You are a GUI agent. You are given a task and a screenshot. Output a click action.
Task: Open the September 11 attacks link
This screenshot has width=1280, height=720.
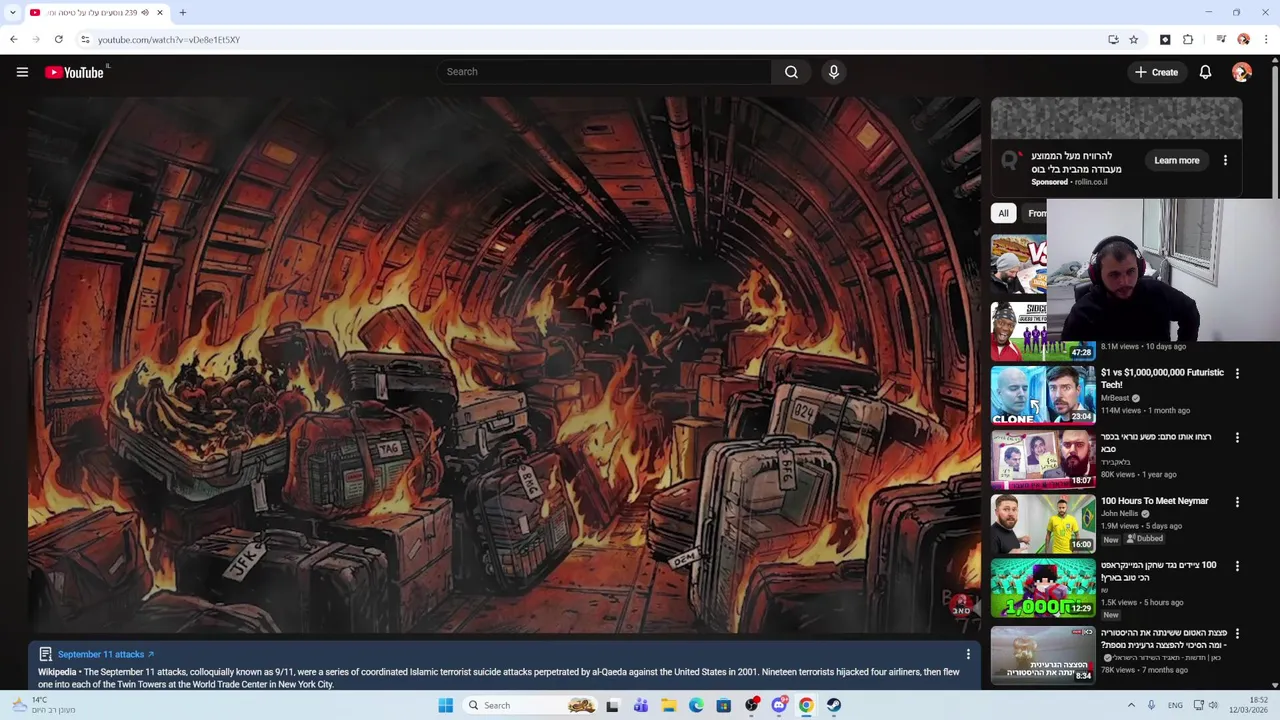click(106, 654)
